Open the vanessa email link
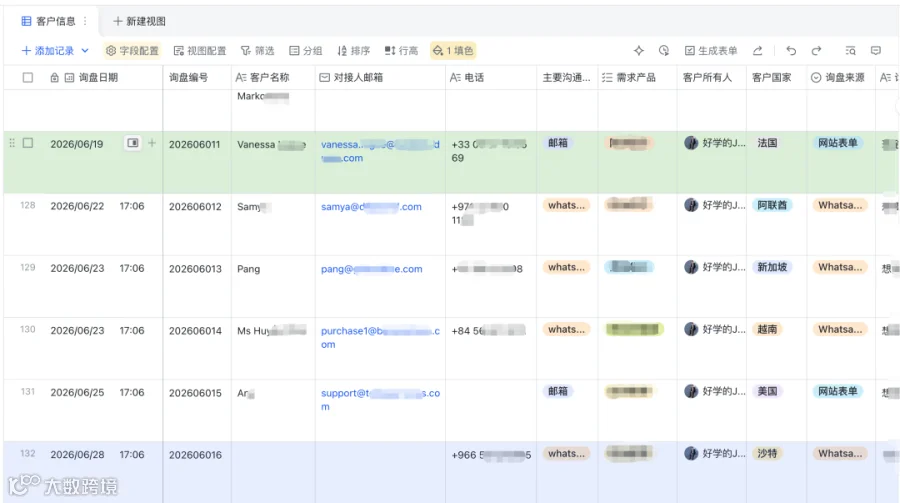This screenshot has height=503, width=900. [x=380, y=151]
